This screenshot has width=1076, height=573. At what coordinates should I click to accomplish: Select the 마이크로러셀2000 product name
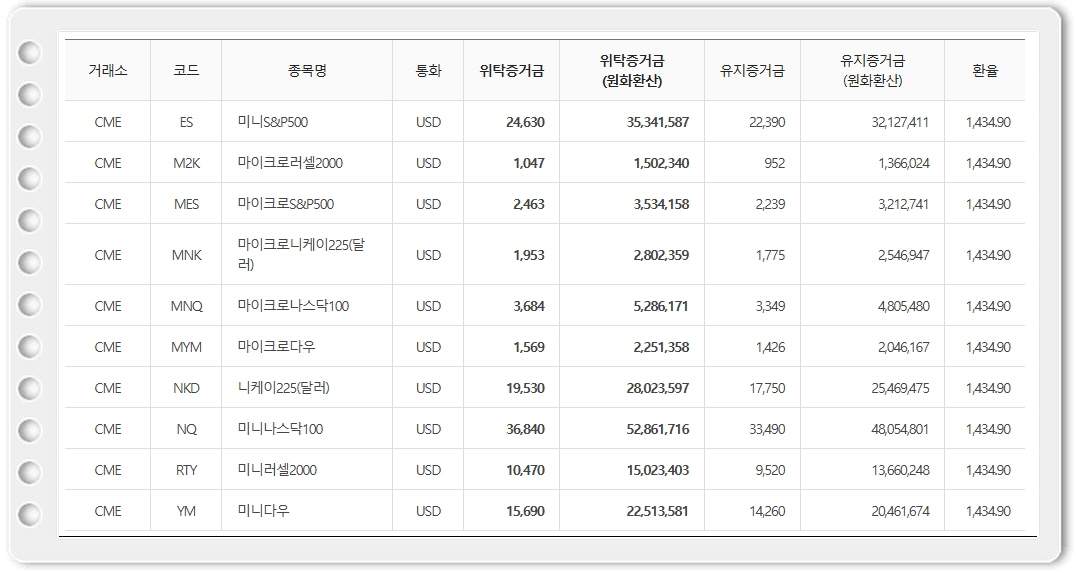pyautogui.click(x=290, y=163)
